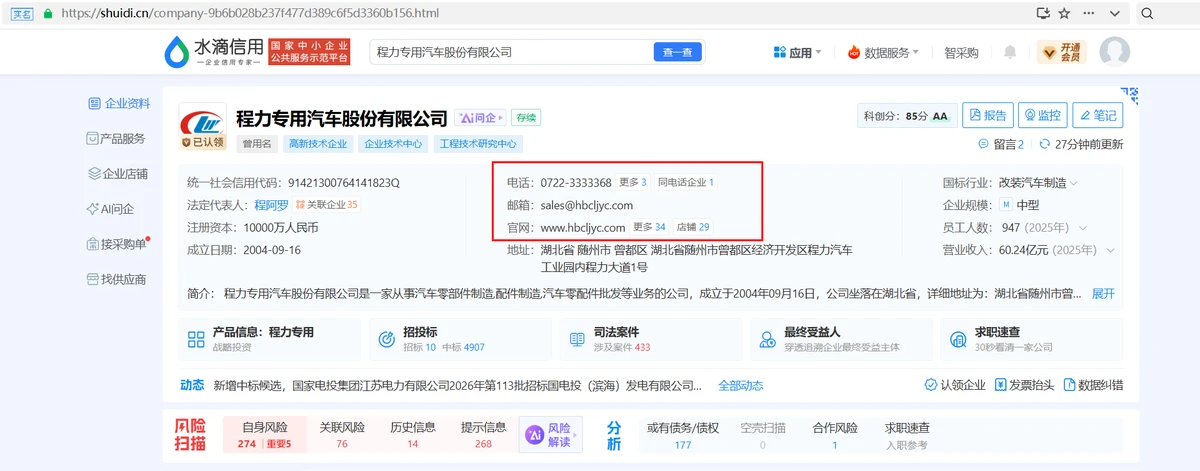Click the 工程技术研究中心 tag
The height and width of the screenshot is (471, 1200).
[478, 144]
